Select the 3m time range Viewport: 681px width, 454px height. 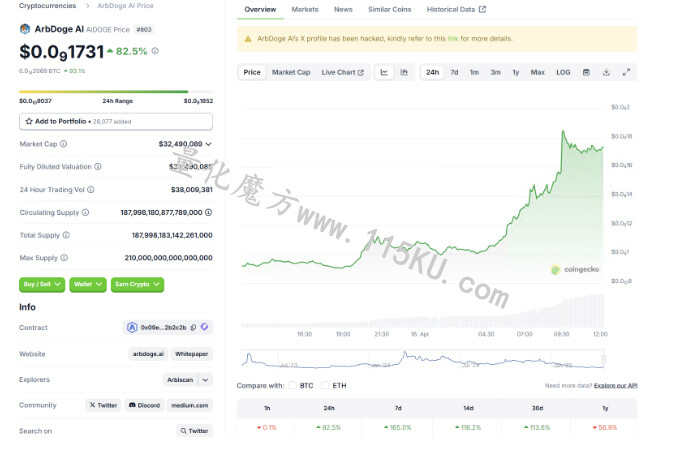click(x=496, y=72)
